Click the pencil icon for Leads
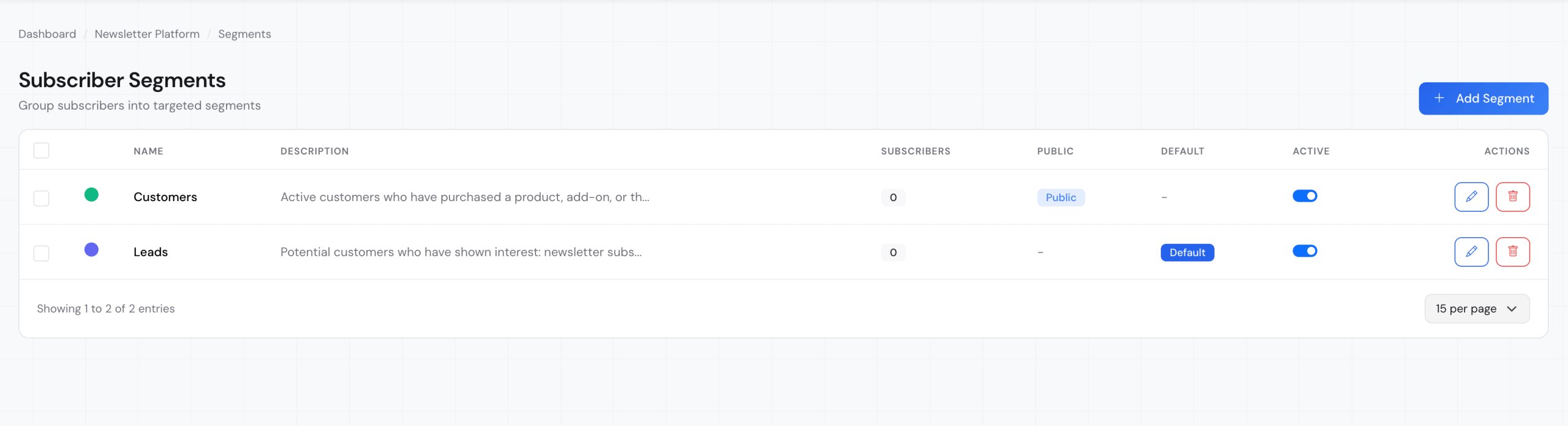 click(1471, 252)
